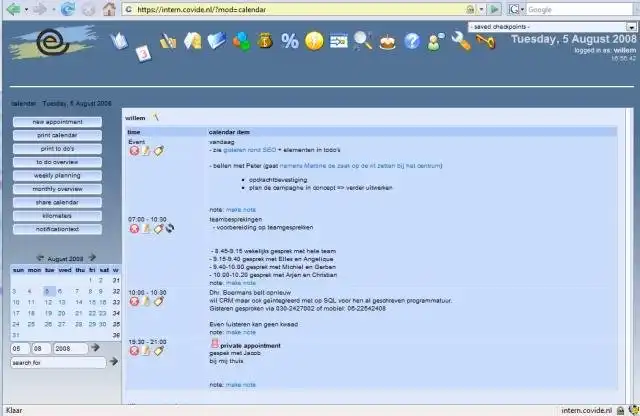Open the form-with-arrow toolbar icon

coord(338,41)
